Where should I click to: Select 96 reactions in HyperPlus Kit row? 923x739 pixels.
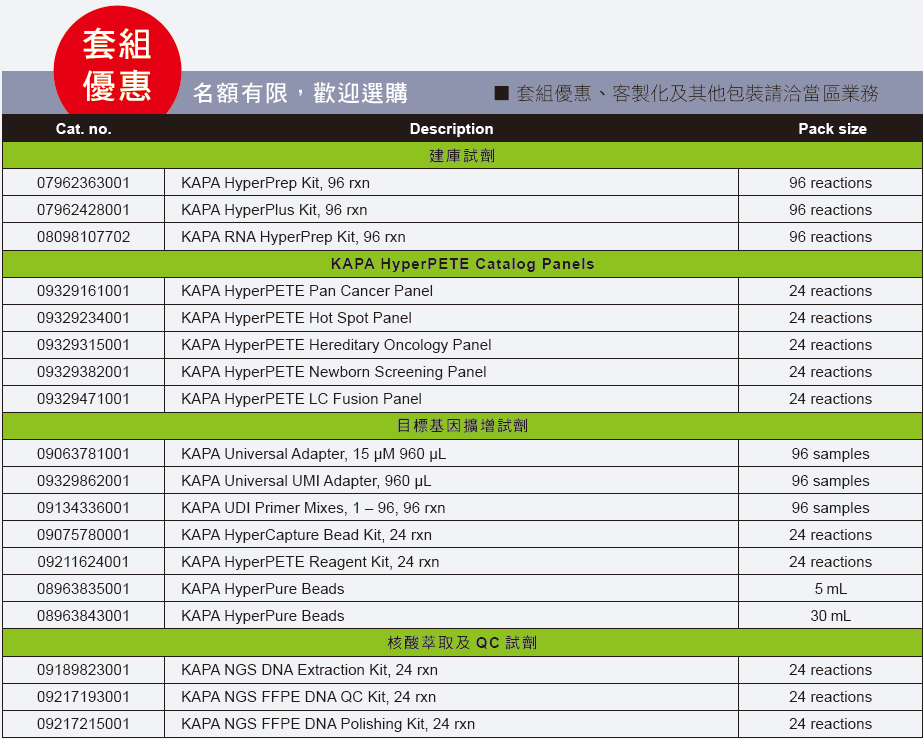point(831,210)
